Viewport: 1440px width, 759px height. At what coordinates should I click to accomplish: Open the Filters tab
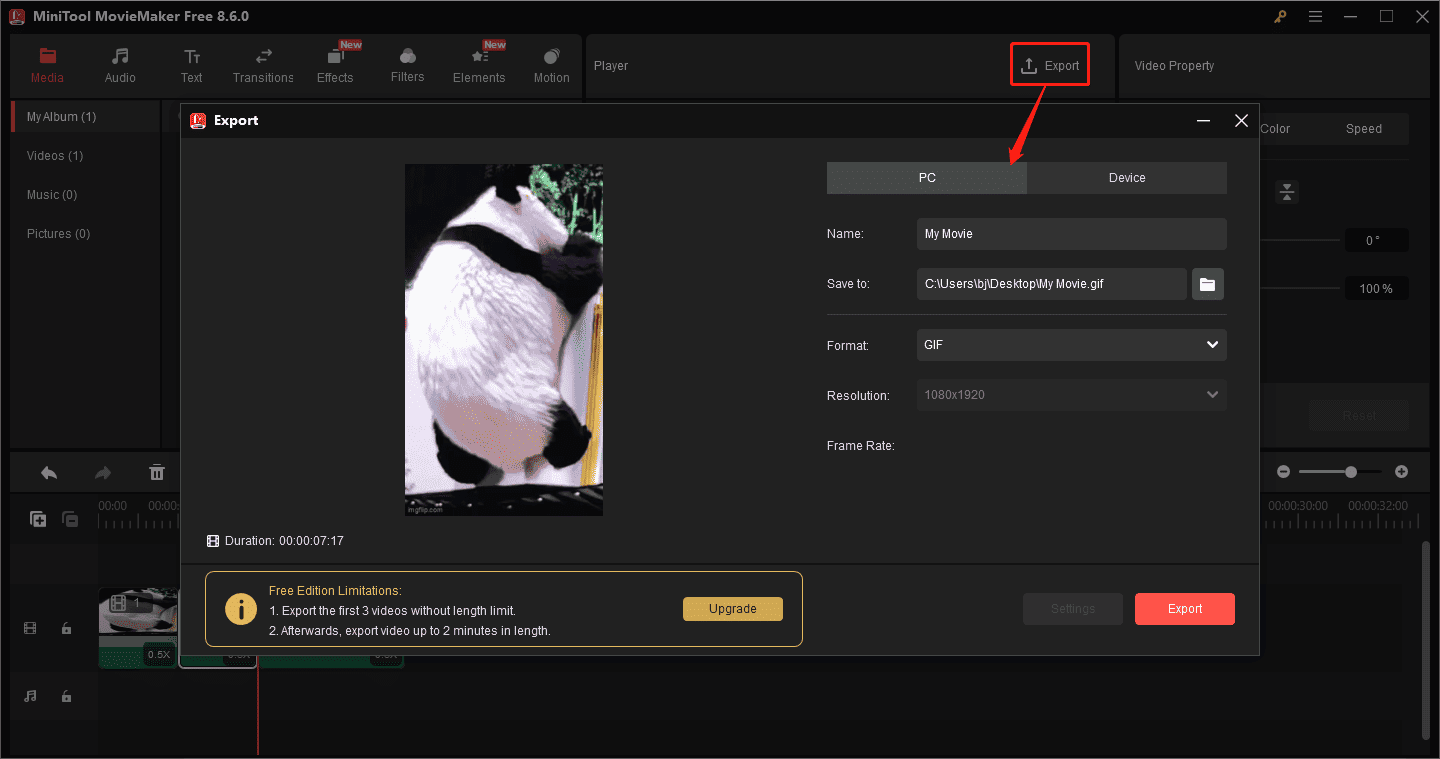pos(407,66)
